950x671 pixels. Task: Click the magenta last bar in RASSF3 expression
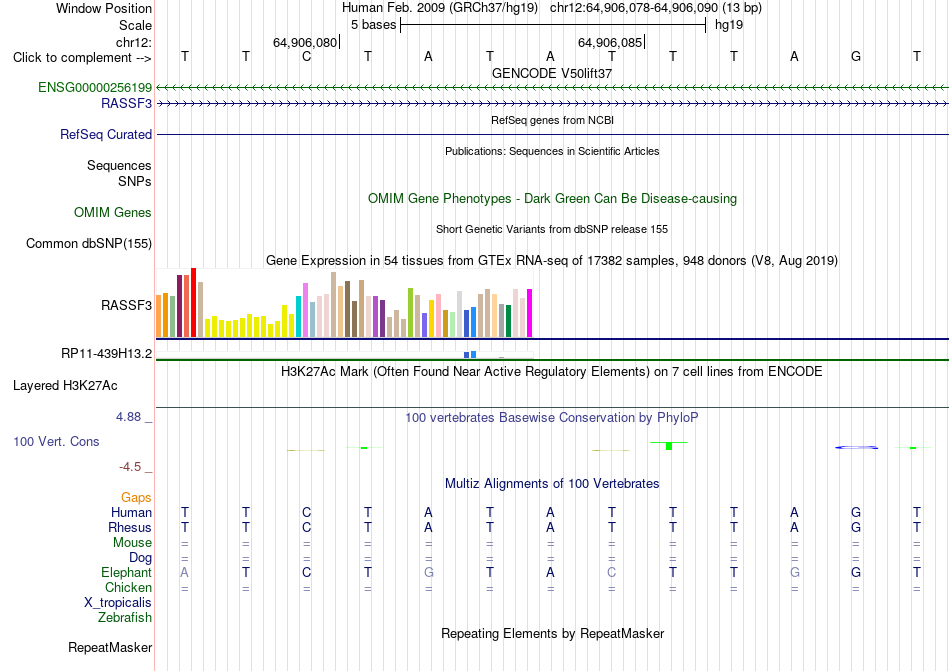pyautogui.click(x=530, y=313)
